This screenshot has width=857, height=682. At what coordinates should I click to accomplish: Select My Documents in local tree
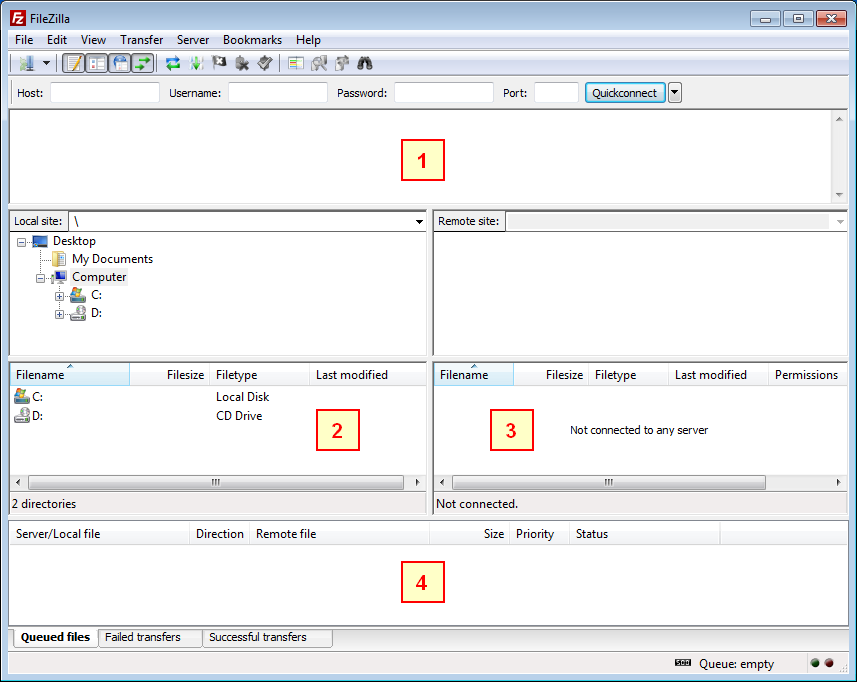pyautogui.click(x=113, y=259)
